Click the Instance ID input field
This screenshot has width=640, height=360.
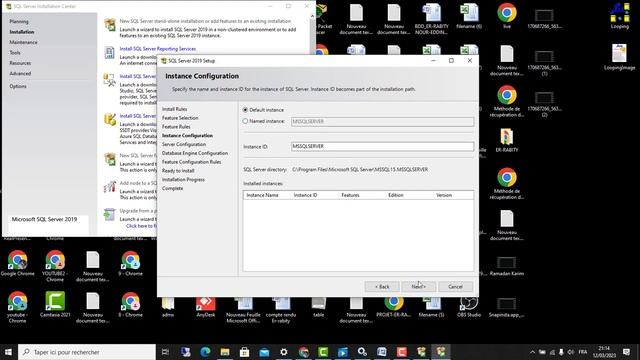382,146
